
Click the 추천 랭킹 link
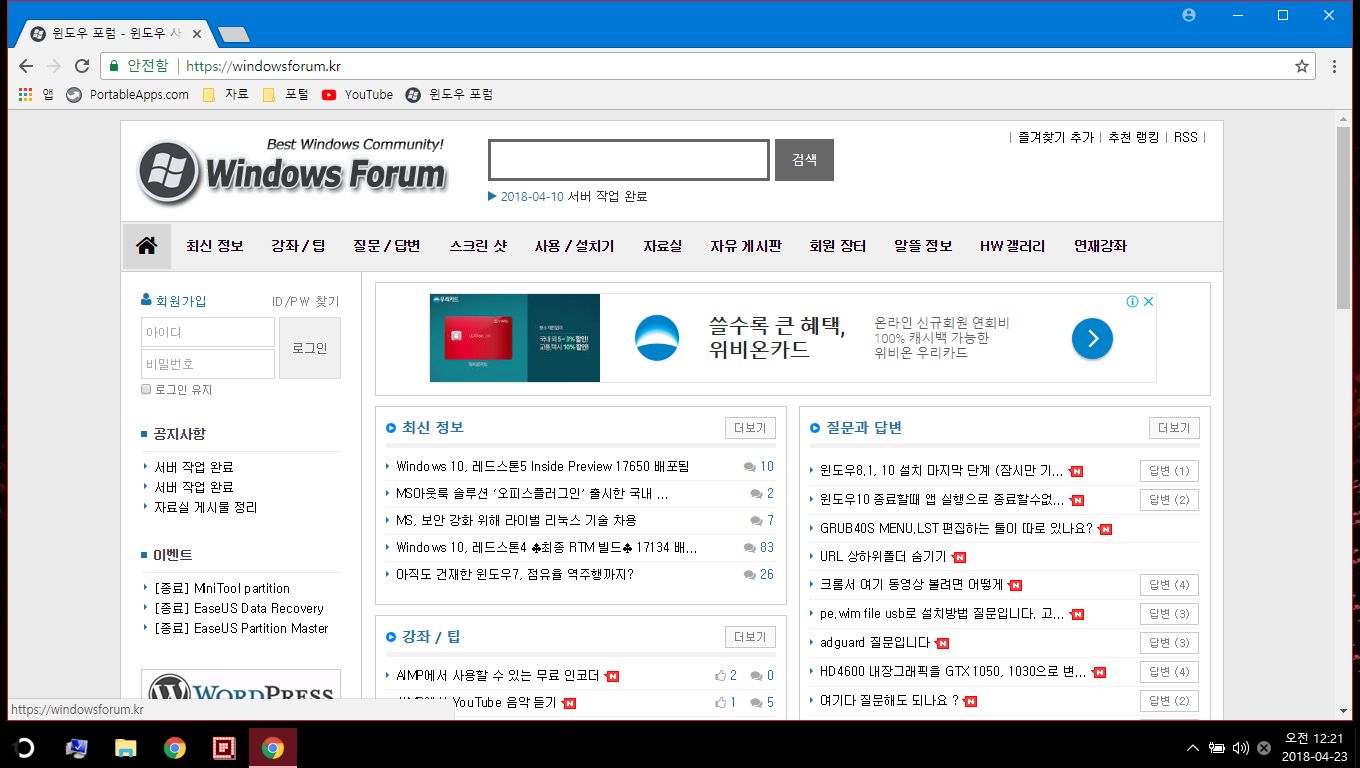[x=1134, y=137]
